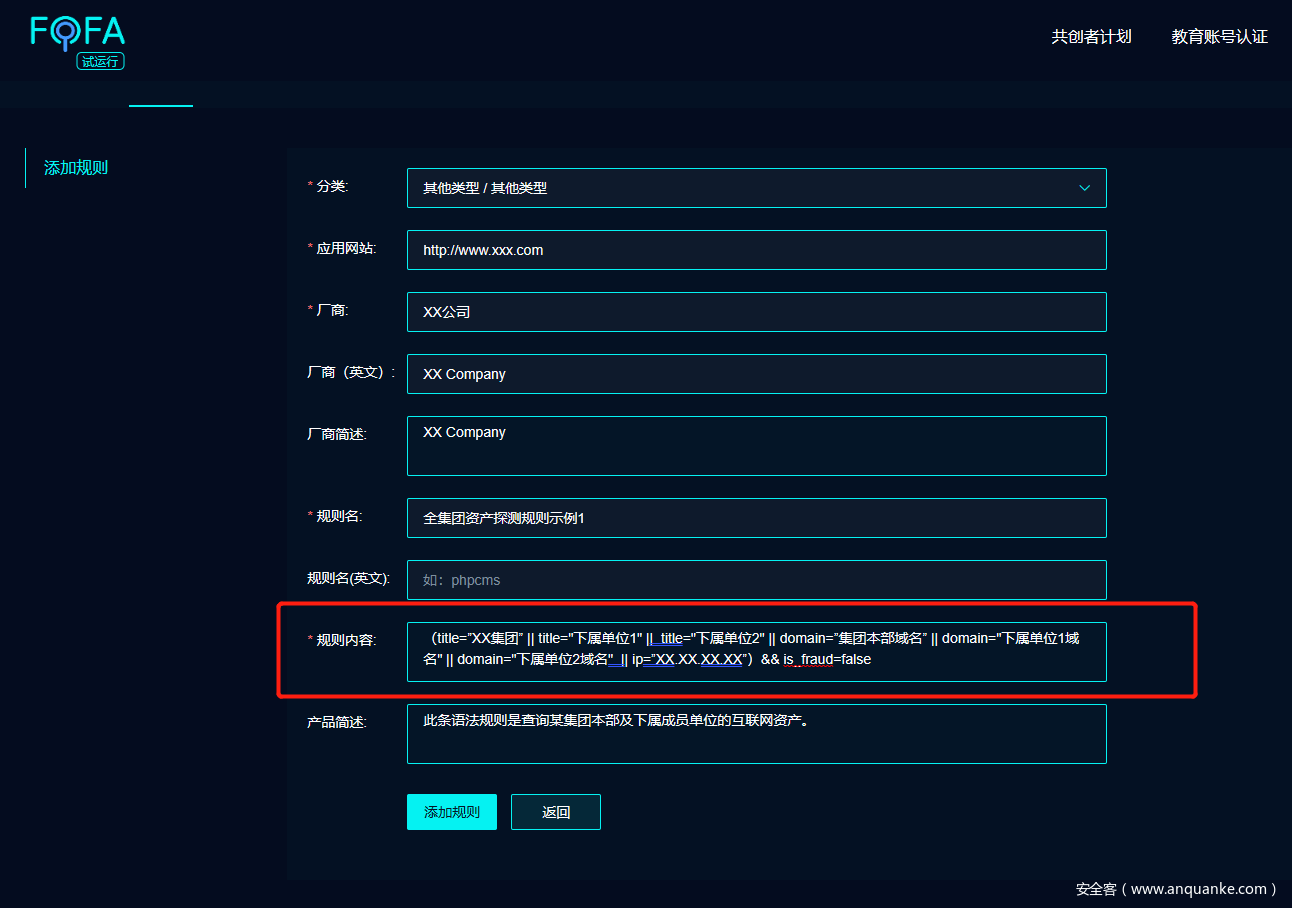The height and width of the screenshot is (908, 1292).
Task: Click the 返回 button
Action: coord(555,812)
